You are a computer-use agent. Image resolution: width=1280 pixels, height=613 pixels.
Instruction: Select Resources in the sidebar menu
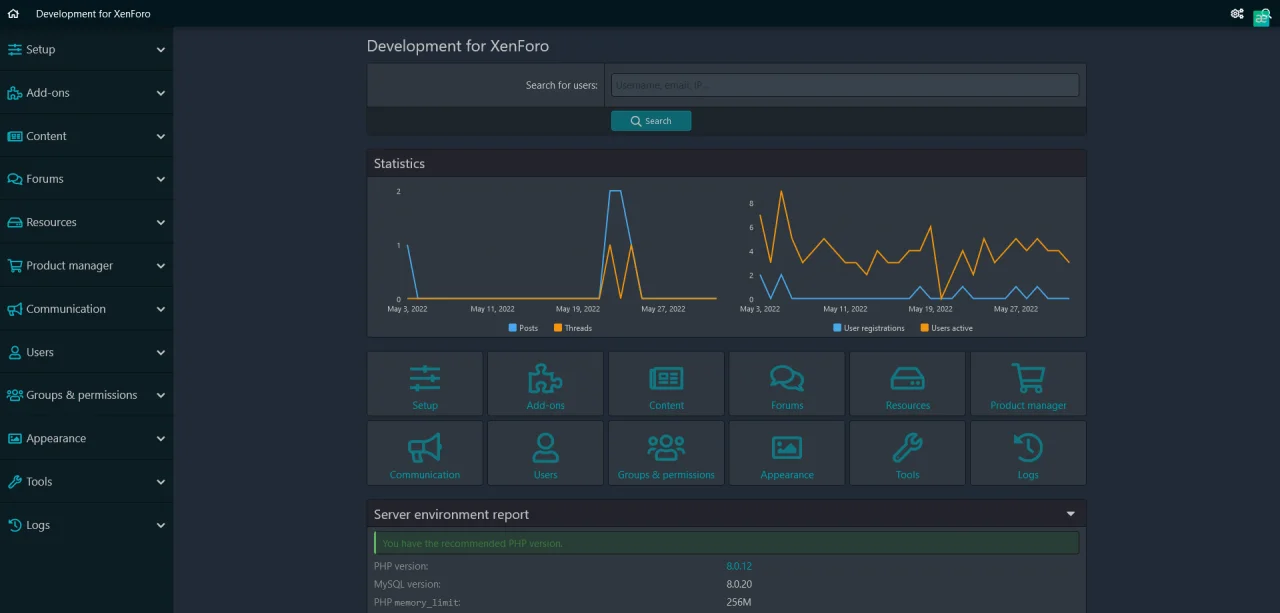click(51, 223)
